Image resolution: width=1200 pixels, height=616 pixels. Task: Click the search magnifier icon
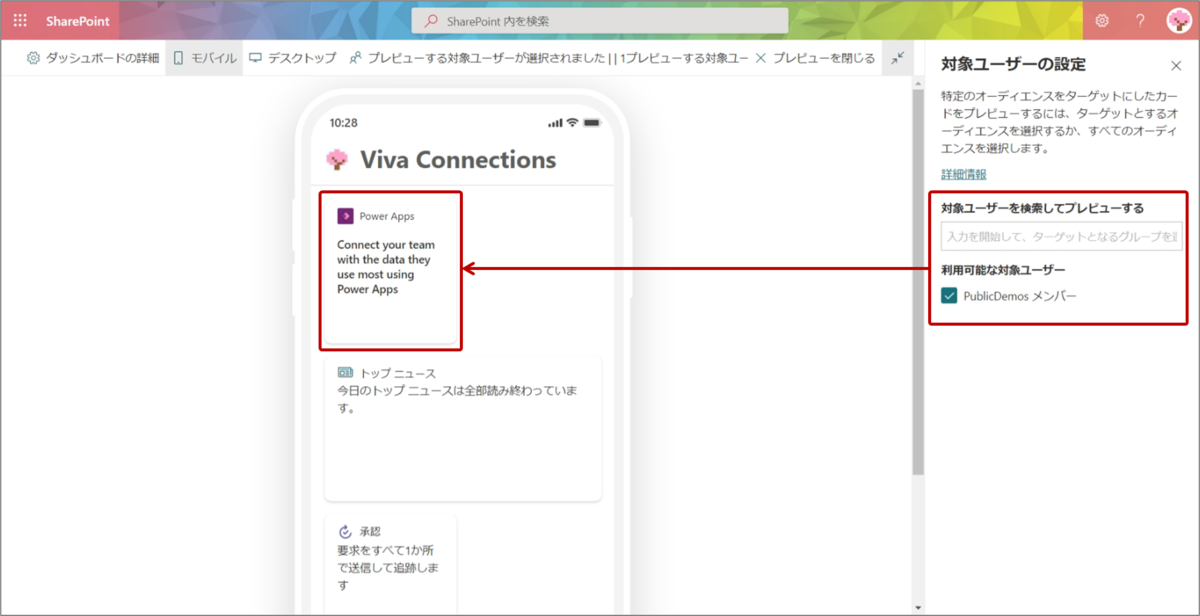pyautogui.click(x=431, y=21)
